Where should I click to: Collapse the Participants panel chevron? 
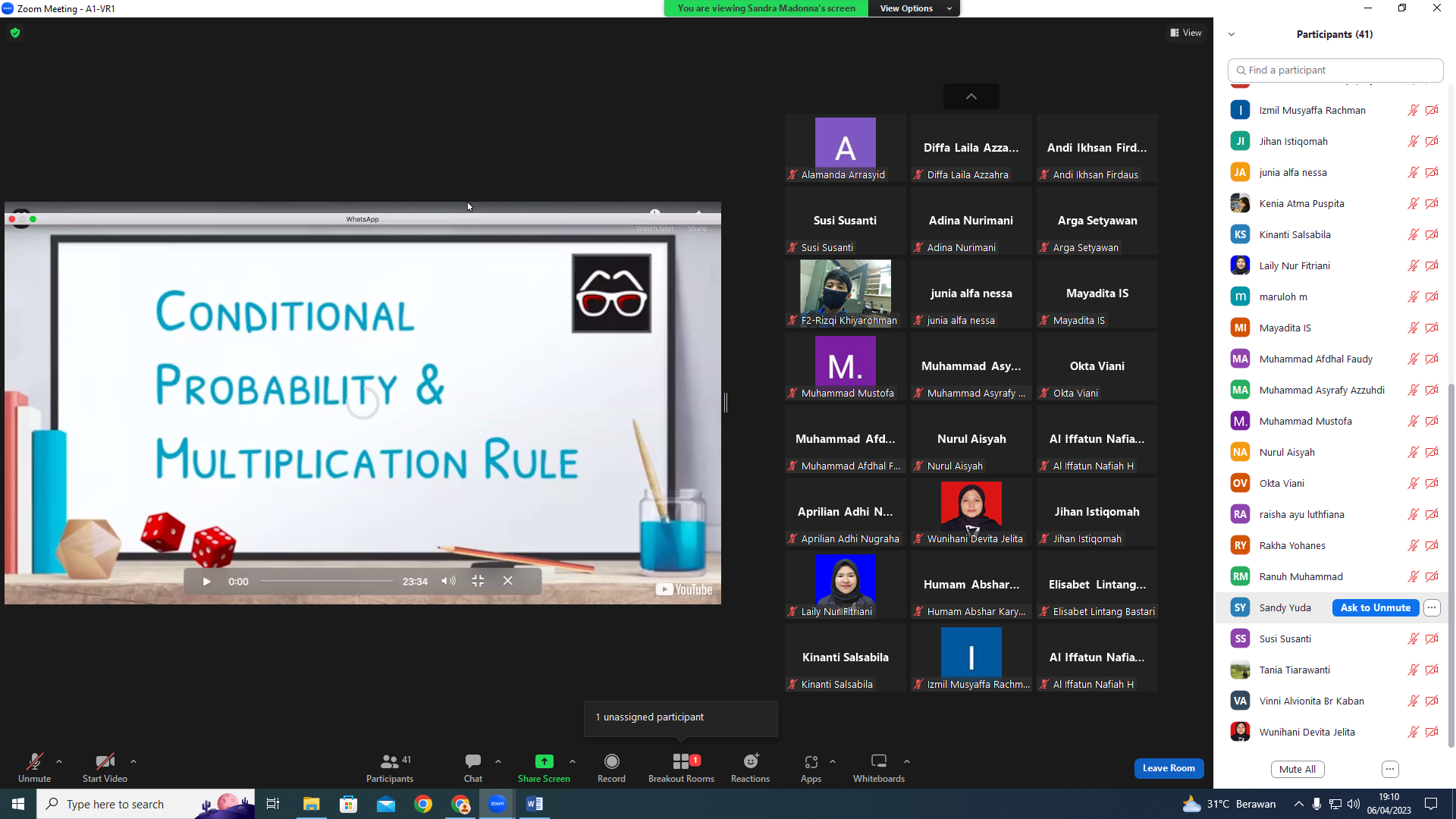[1232, 34]
